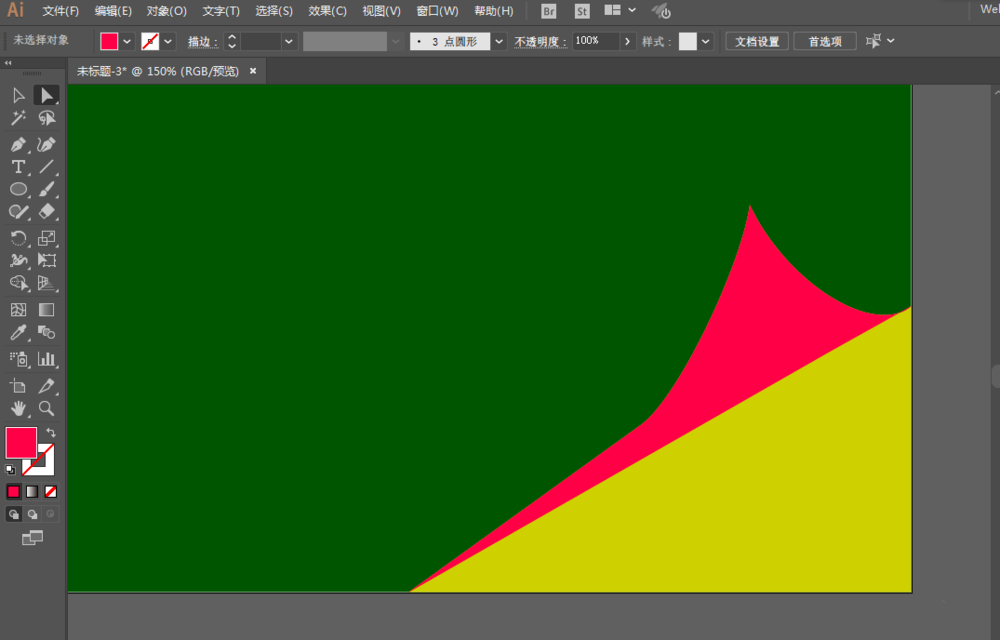
Task: Select the Gradient tool
Action: 47,310
